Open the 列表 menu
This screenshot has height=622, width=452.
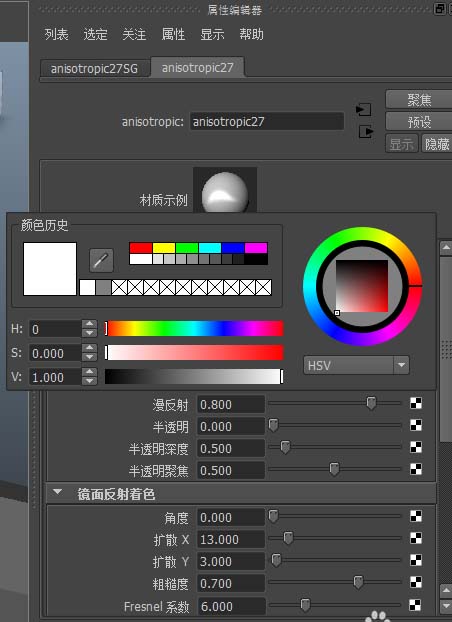tap(56, 35)
